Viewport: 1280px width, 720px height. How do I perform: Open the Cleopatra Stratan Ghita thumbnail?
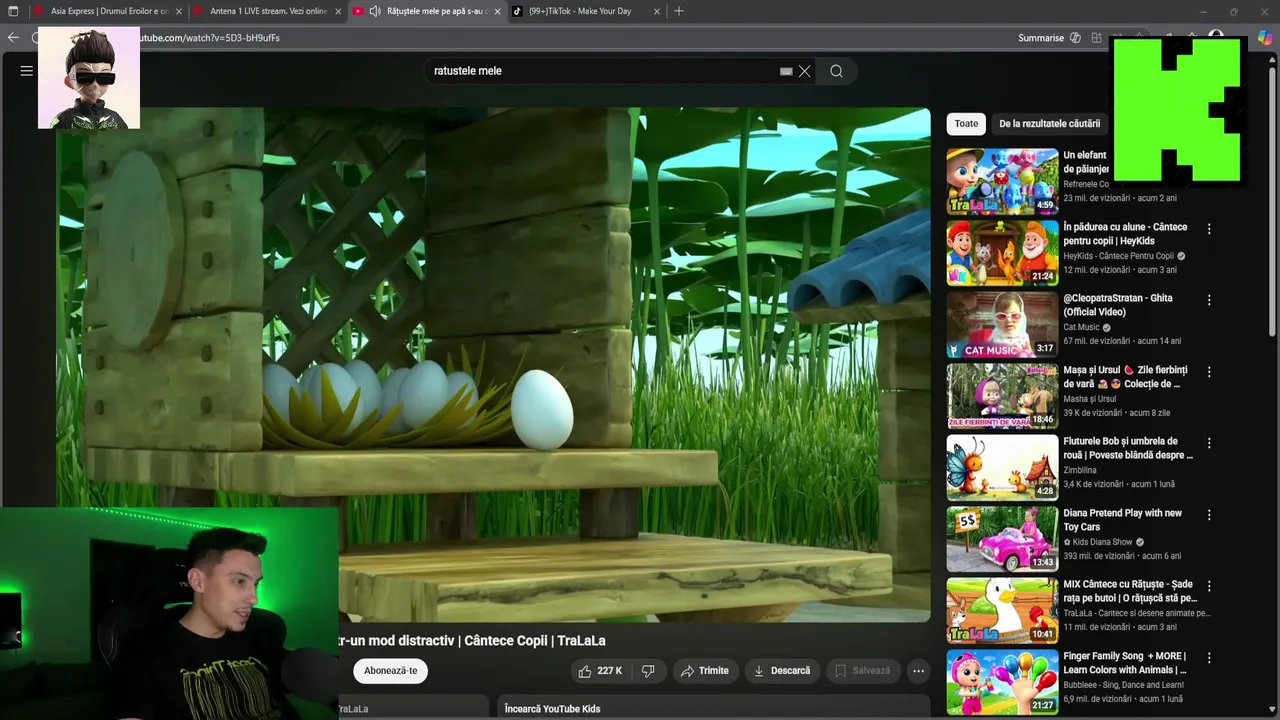(1002, 325)
